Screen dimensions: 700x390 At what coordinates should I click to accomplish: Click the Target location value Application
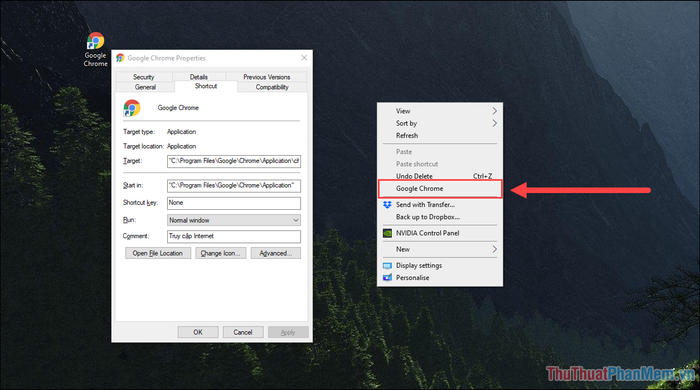click(x=181, y=146)
